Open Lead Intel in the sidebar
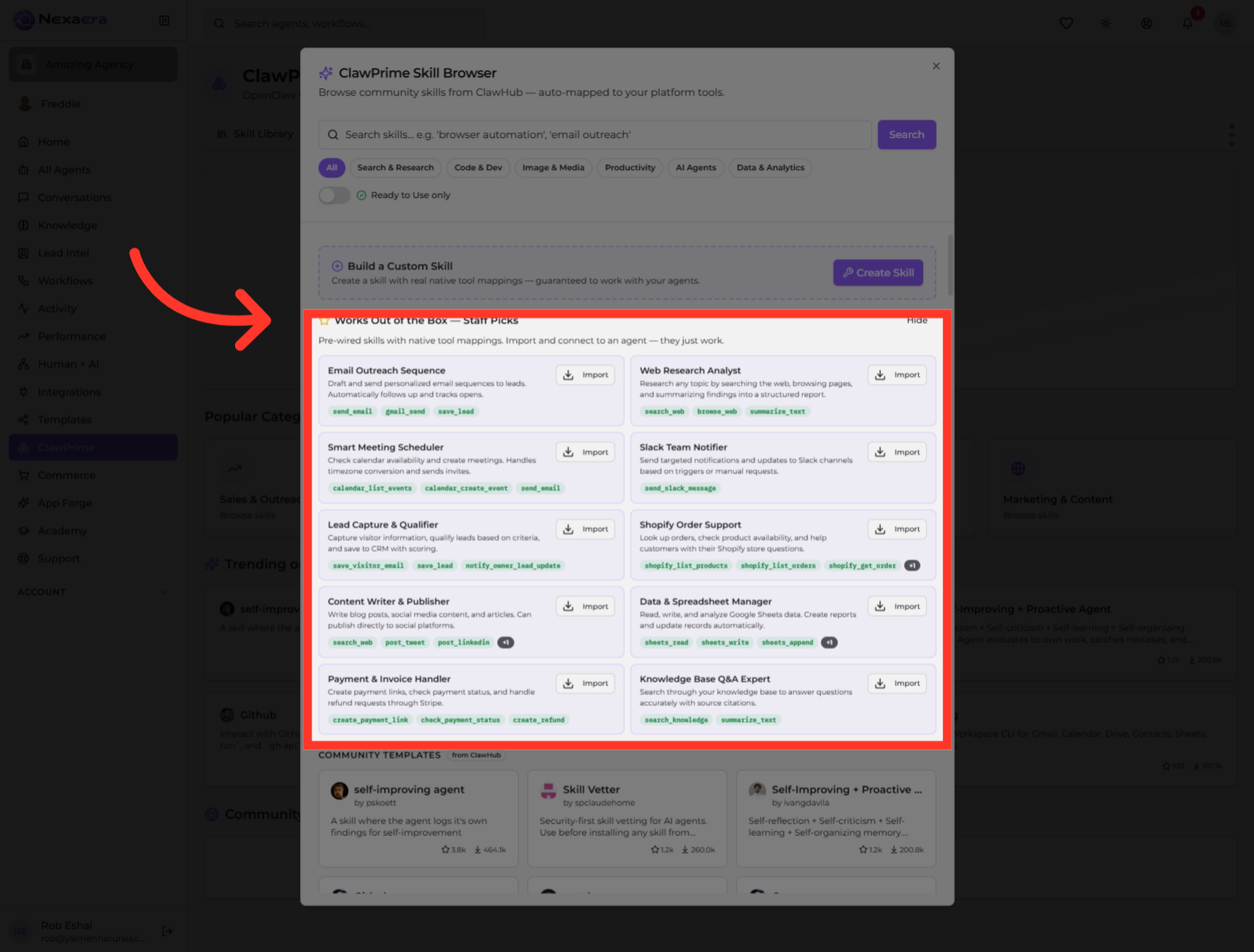The height and width of the screenshot is (952, 1254). [93, 253]
